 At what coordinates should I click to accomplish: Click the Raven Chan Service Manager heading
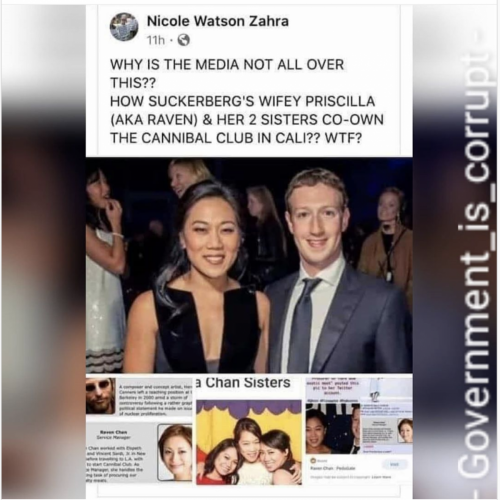point(115,434)
